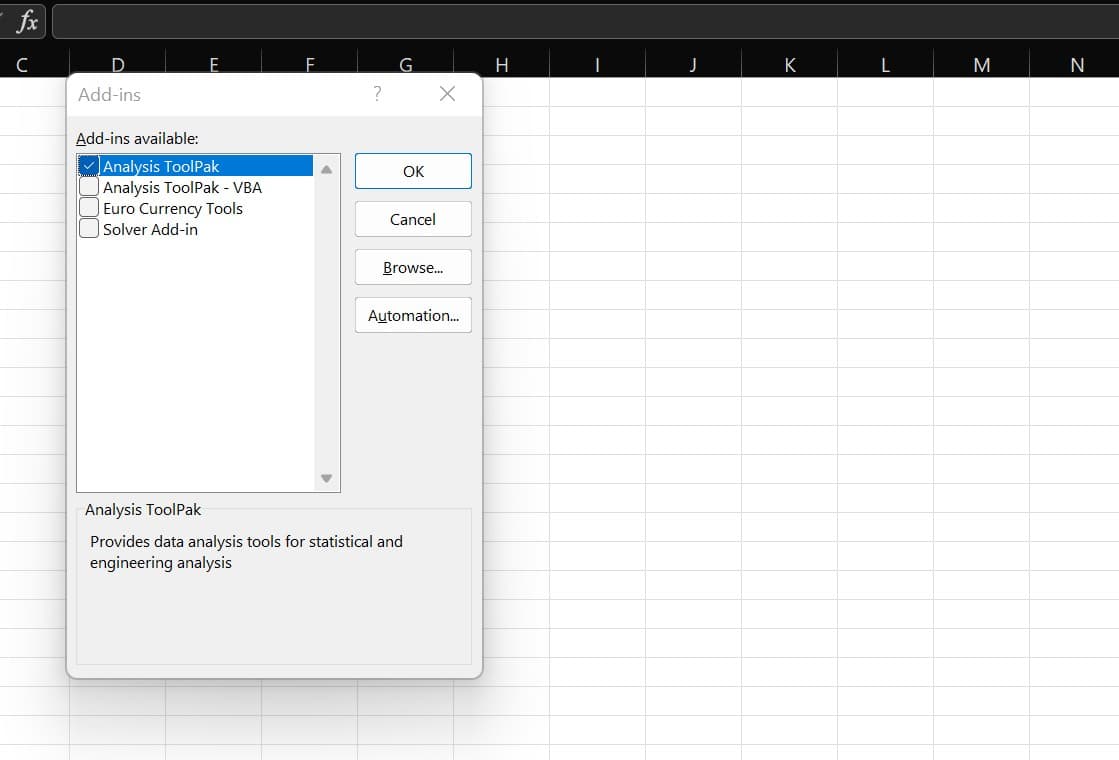The width and height of the screenshot is (1119, 760).
Task: Click the add-ins list scroll up arrow
Action: [326, 169]
